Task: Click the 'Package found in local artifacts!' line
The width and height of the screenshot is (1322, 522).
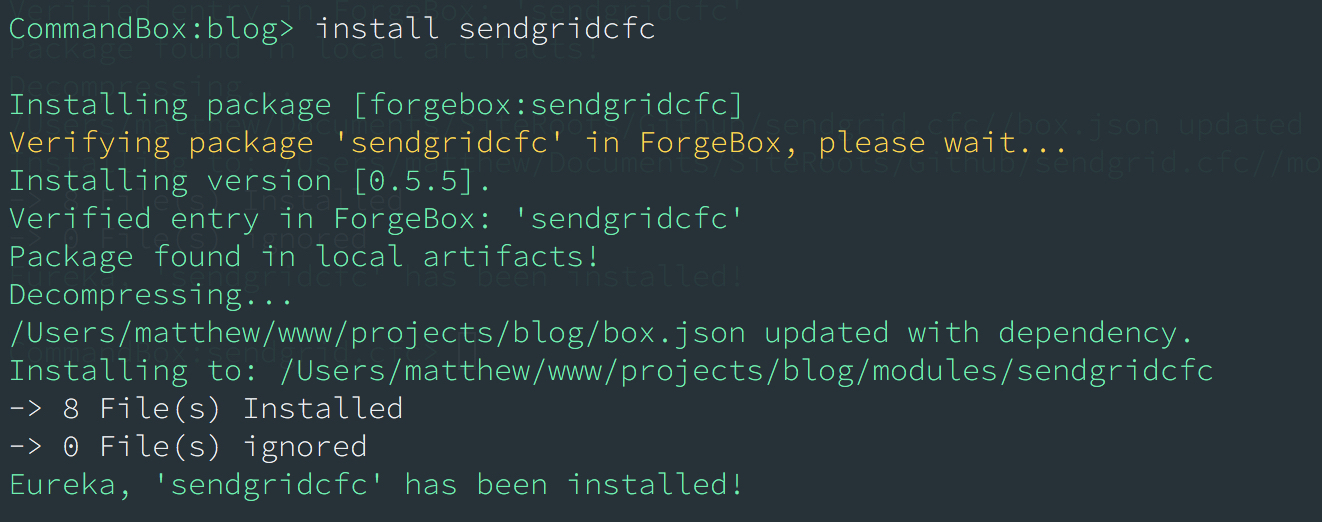Action: [x=304, y=257]
